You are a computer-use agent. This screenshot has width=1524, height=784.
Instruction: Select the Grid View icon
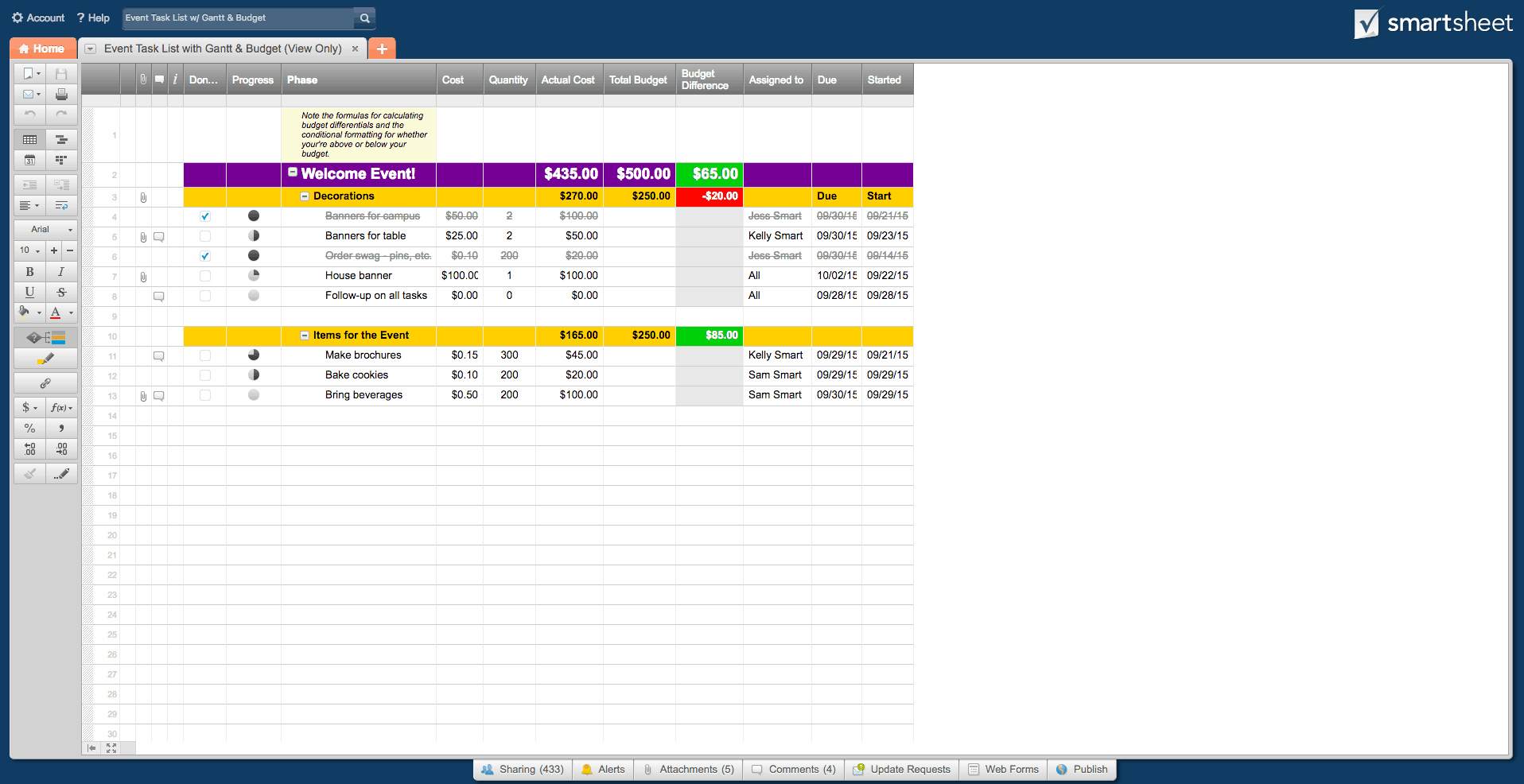pyautogui.click(x=29, y=140)
